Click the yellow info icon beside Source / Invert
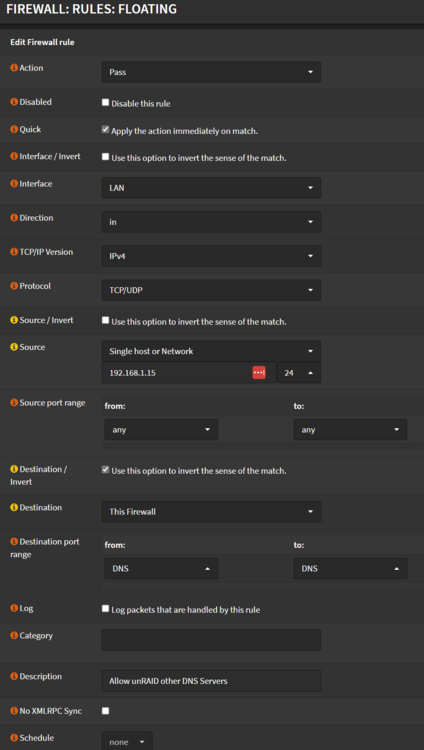This screenshot has height=750, width=424. tap(14, 320)
